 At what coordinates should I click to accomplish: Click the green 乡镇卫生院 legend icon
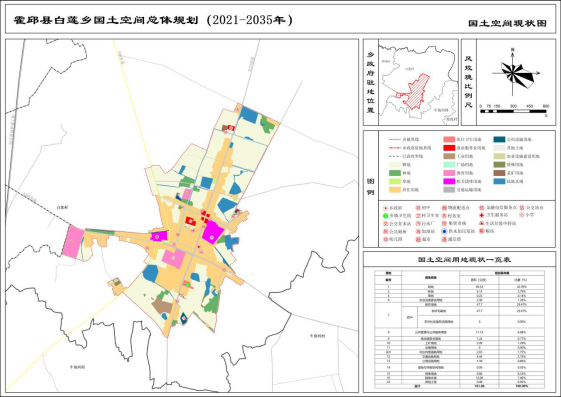click(385, 216)
